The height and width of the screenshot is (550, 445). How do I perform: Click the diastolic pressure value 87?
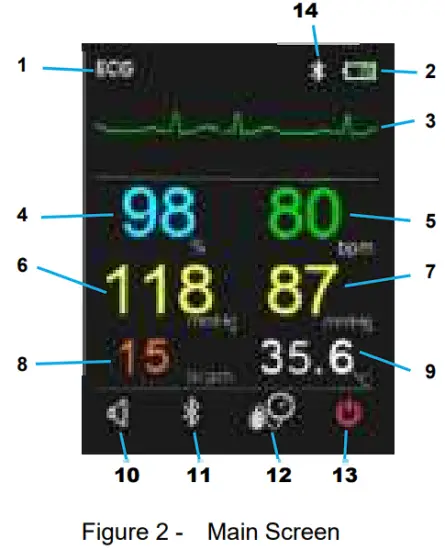click(302, 289)
